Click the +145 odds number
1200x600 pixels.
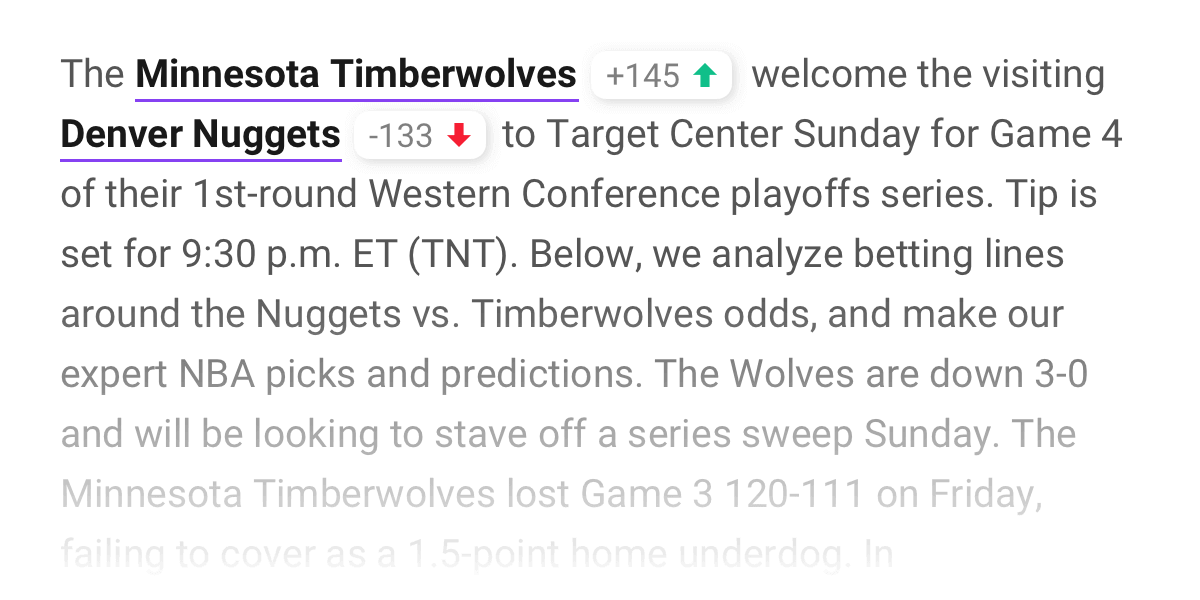coord(643,76)
